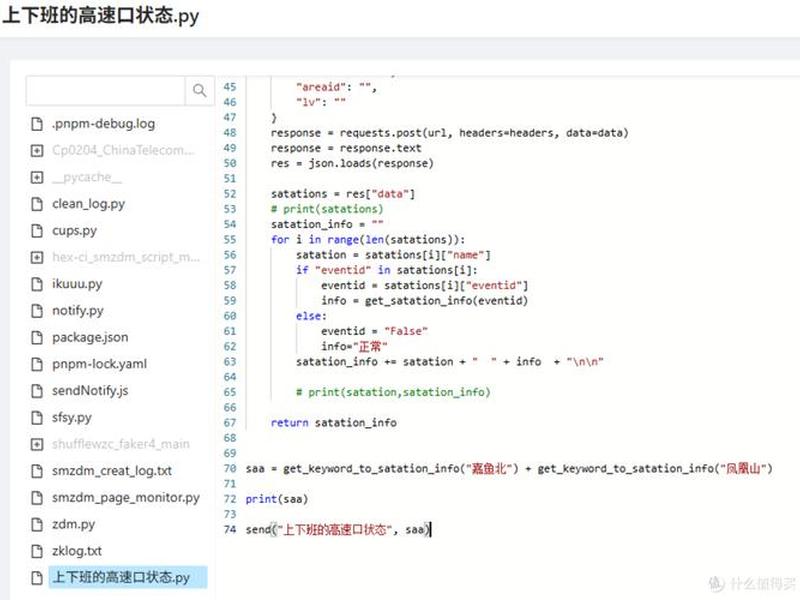
Task: Select the Cp0204_ChinaTelecom folder name
Action: (122, 150)
